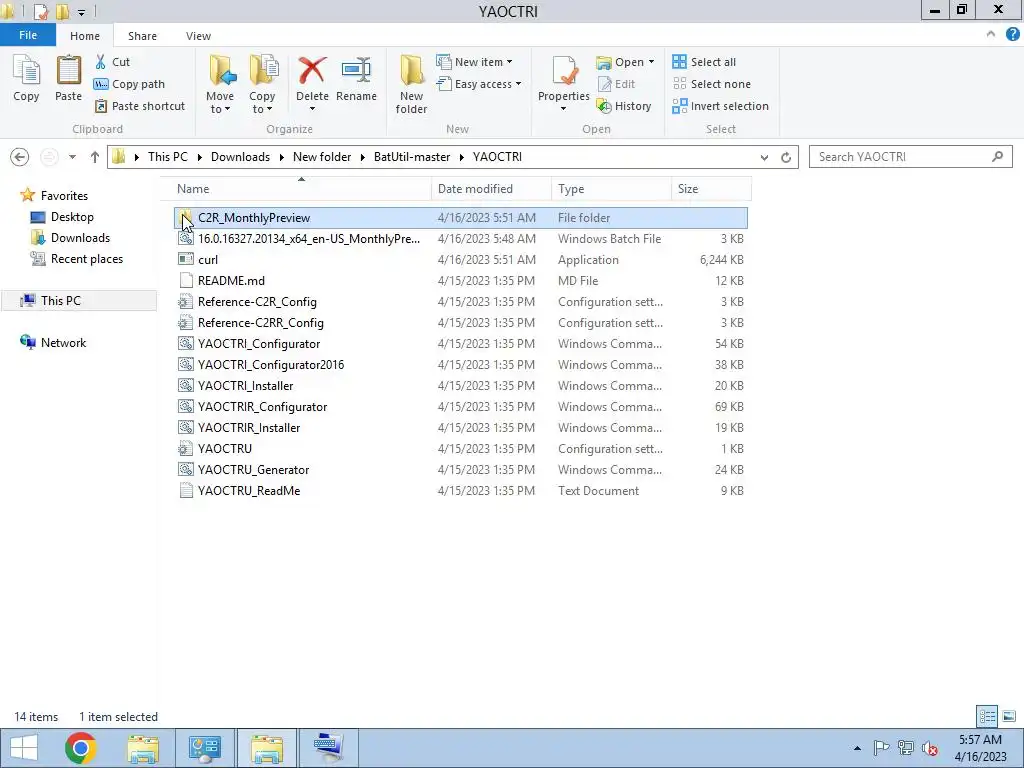Sort files by the Size column header
The width and height of the screenshot is (1024, 768).
coord(711,189)
